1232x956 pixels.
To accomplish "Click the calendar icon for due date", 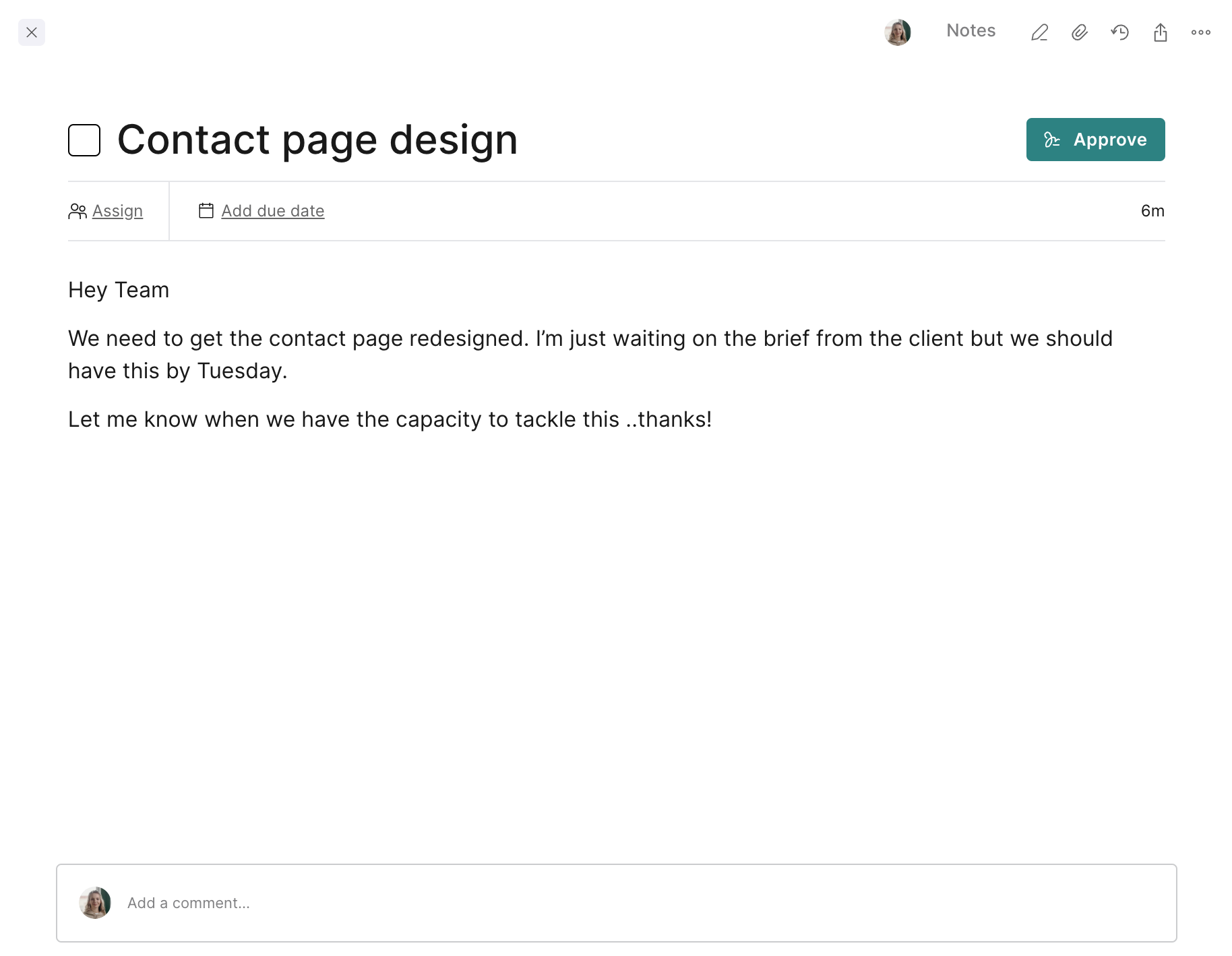I will click(206, 211).
